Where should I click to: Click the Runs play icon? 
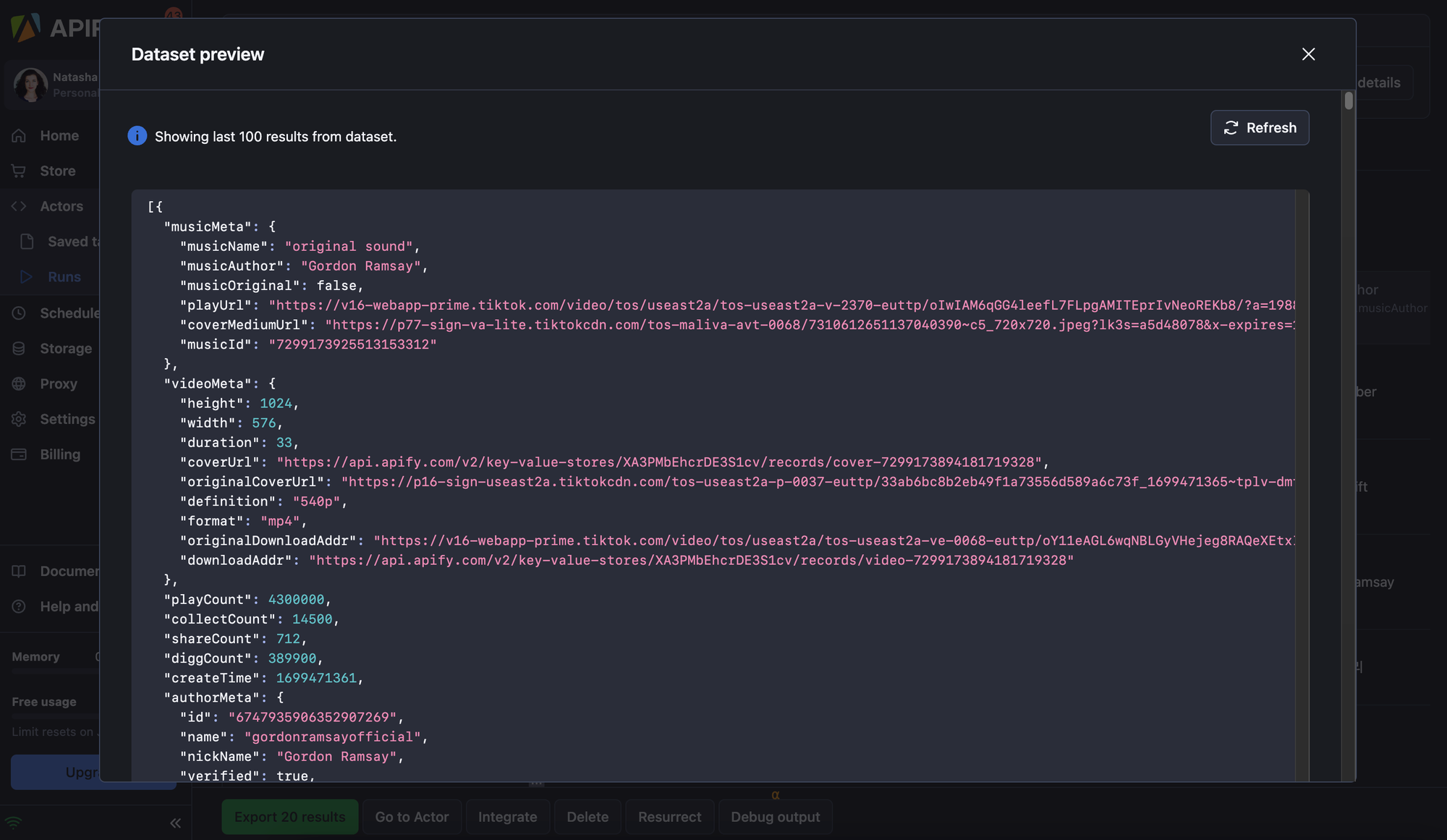[27, 277]
